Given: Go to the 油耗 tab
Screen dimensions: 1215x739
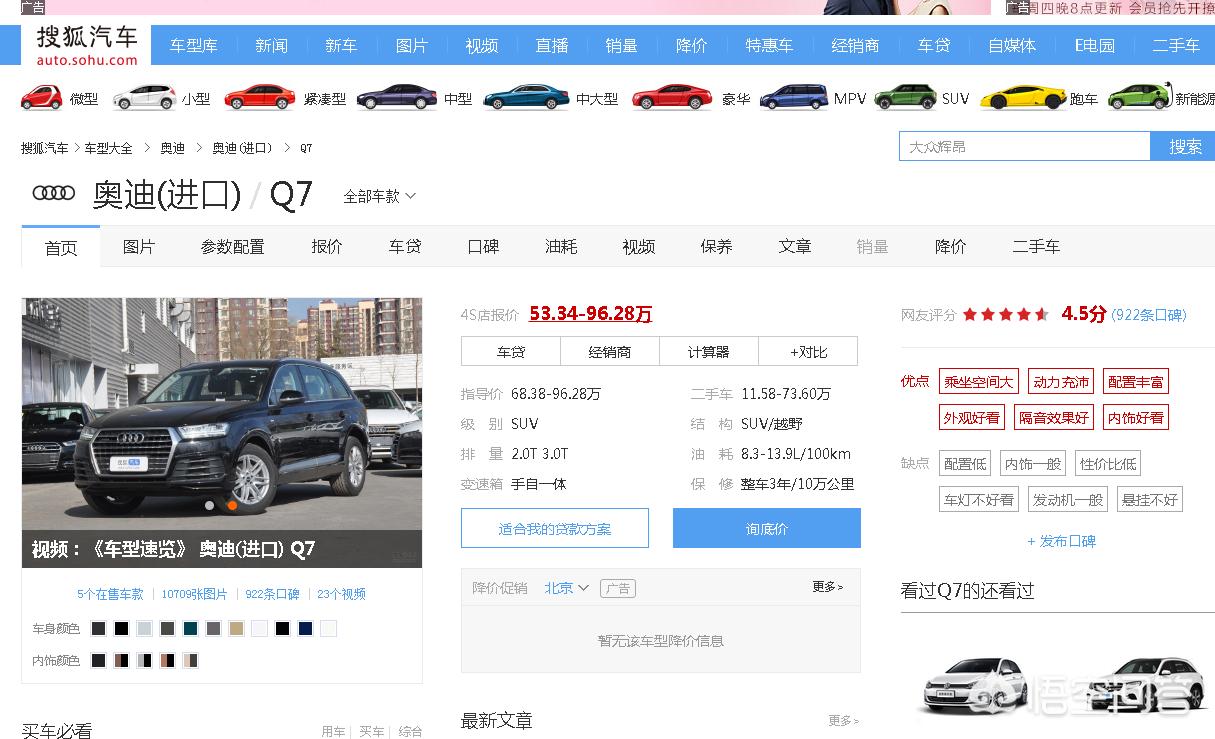Looking at the screenshot, I should click(561, 246).
